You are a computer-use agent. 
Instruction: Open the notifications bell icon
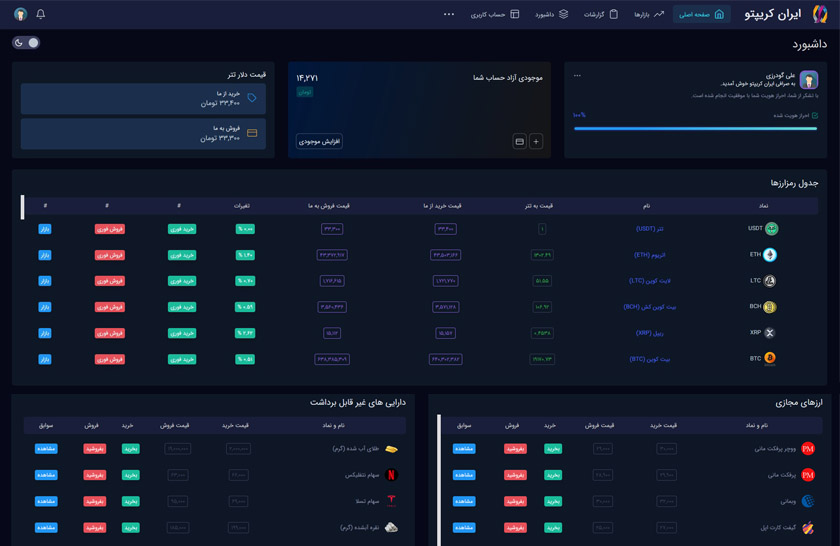point(41,14)
